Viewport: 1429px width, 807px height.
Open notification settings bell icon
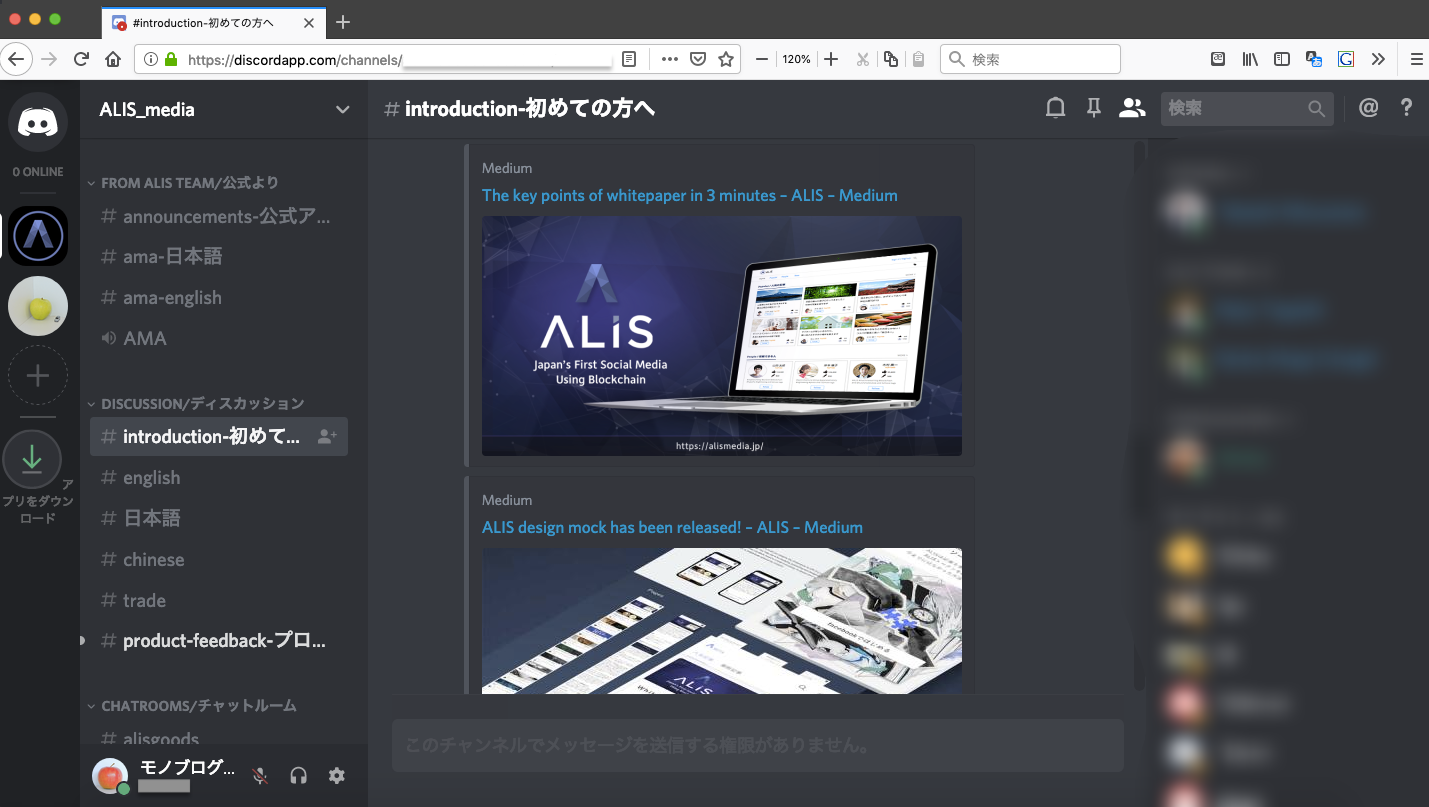point(1055,109)
